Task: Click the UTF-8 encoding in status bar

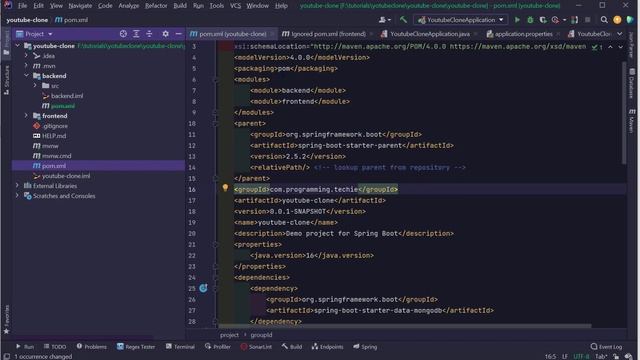Action: pos(581,356)
